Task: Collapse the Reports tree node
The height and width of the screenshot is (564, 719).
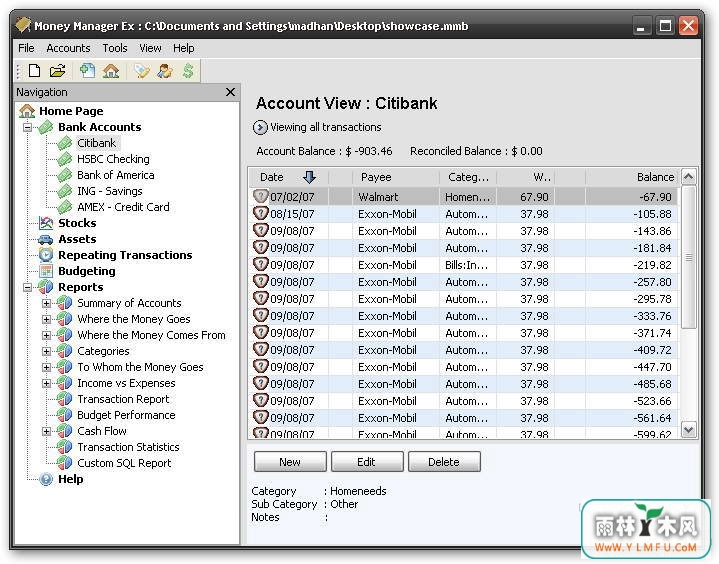Action: [28, 287]
